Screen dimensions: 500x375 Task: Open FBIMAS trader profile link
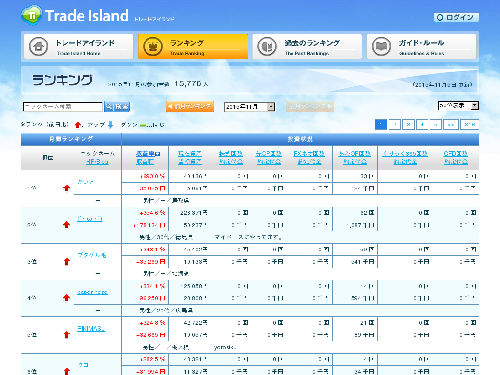pos(91,329)
